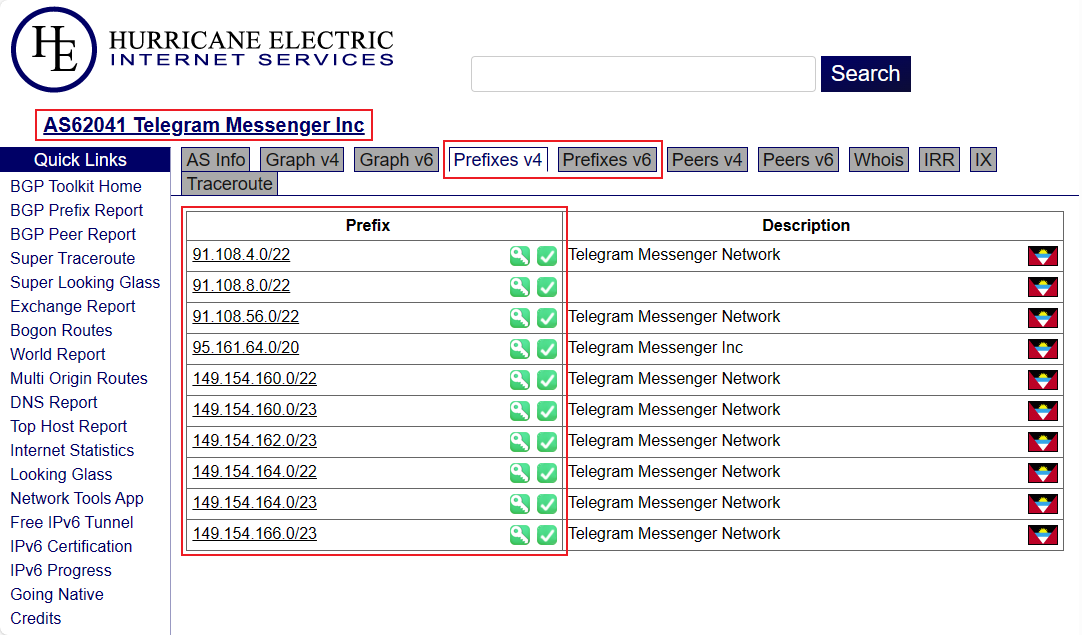Click the key icon for 91.108.4.0/22
The width and height of the screenshot is (1082, 635).
tap(519, 256)
